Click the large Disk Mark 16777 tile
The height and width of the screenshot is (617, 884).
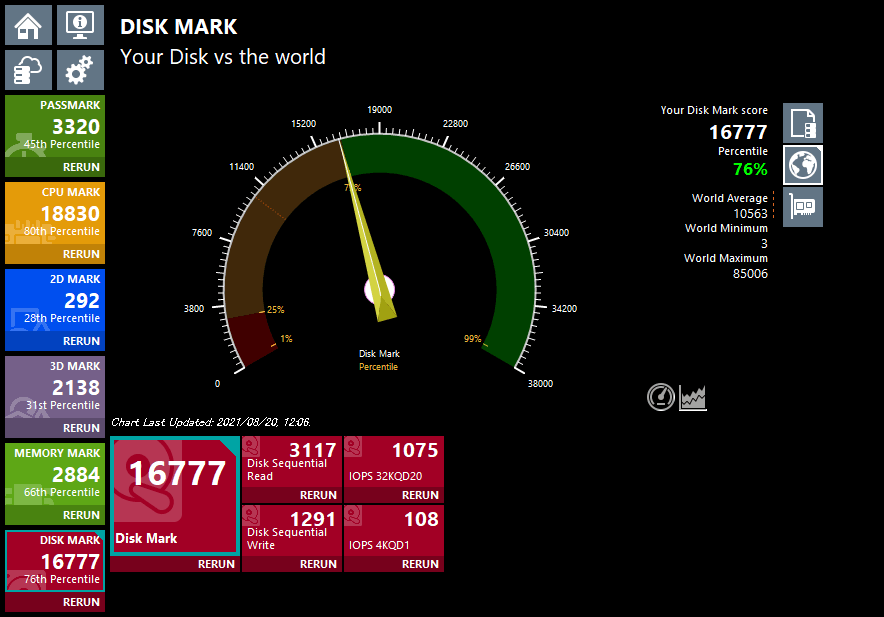point(175,496)
